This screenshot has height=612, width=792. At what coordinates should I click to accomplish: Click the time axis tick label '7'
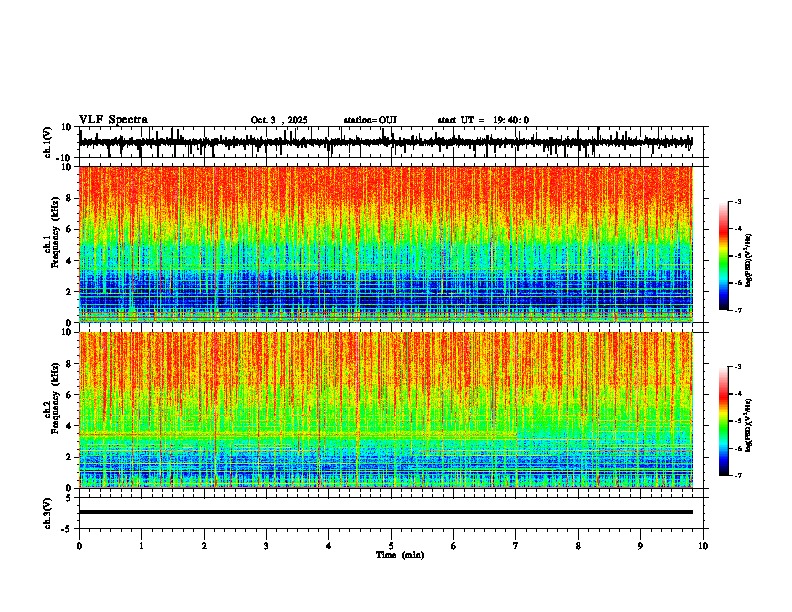(x=516, y=546)
